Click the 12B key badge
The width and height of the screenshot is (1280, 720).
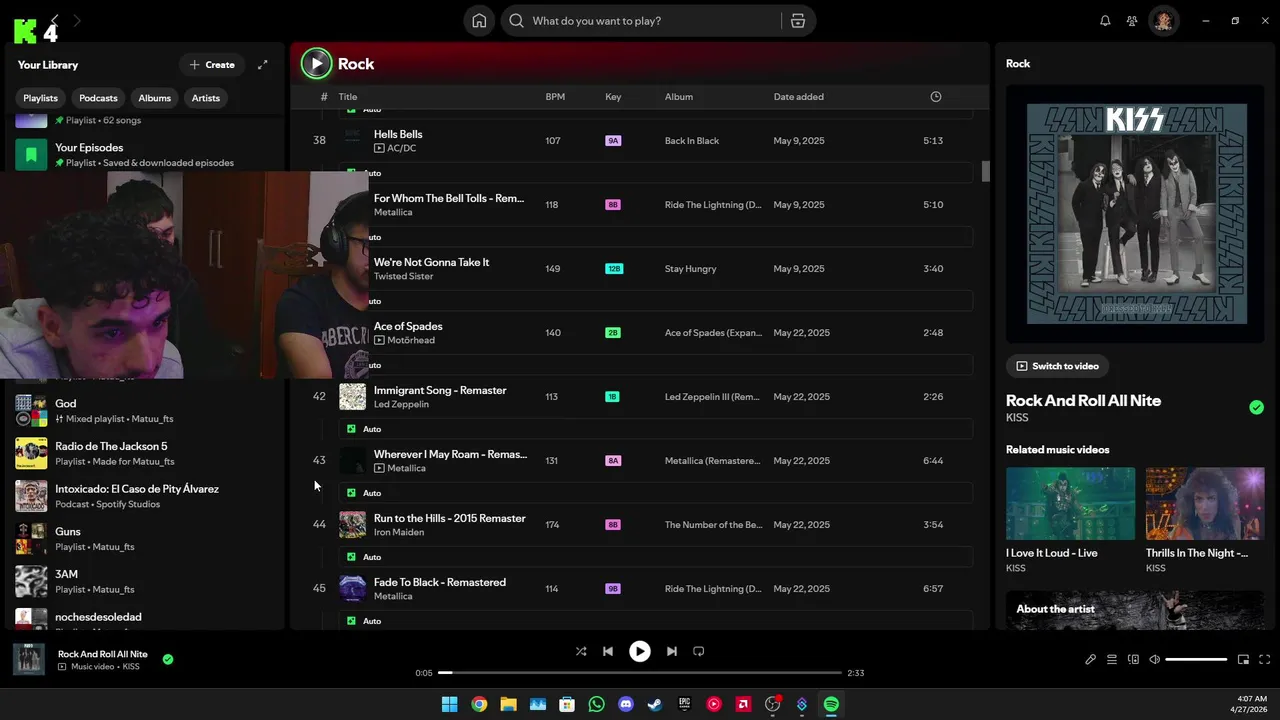point(614,269)
